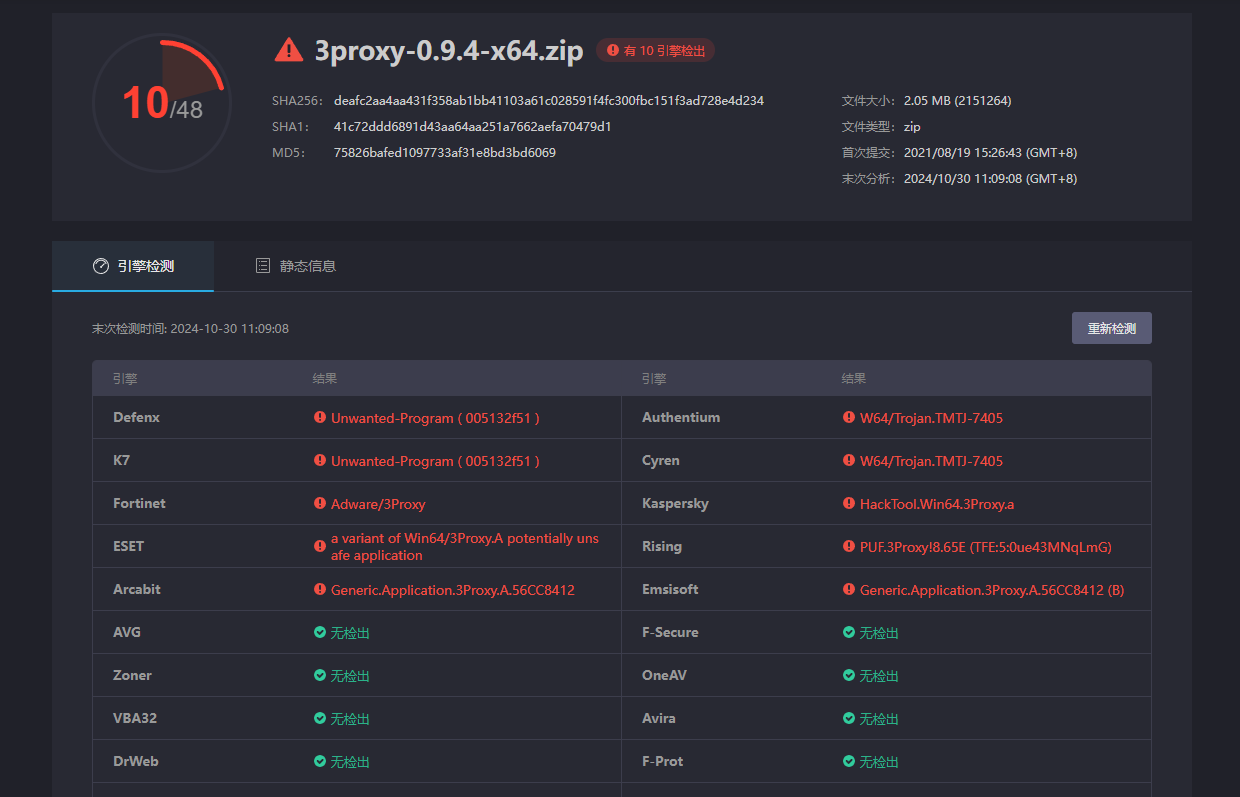1240x797 pixels.
Task: Click the green check icon in the OneAV row
Action: click(849, 675)
